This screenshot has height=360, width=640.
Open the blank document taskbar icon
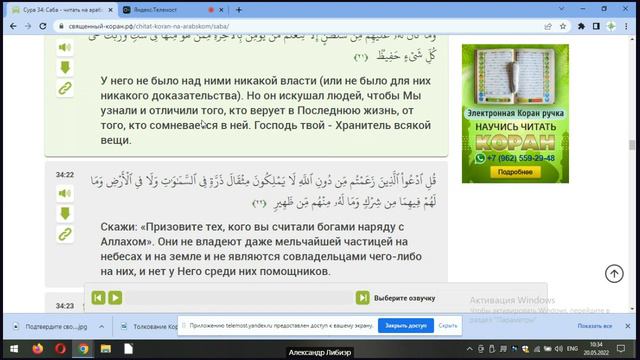pos(128,349)
